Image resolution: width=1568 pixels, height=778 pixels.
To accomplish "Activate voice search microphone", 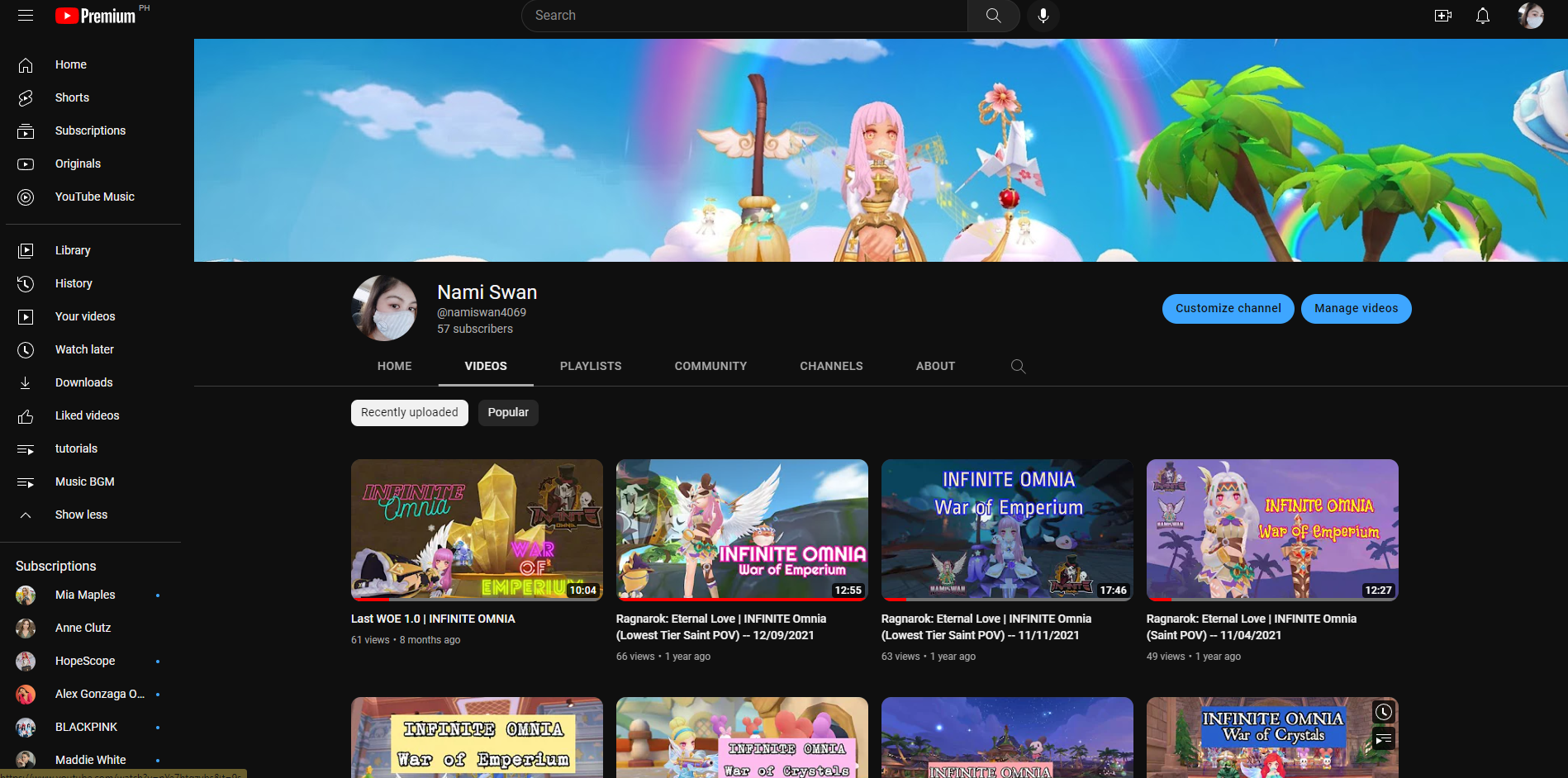I will pos(1043,16).
